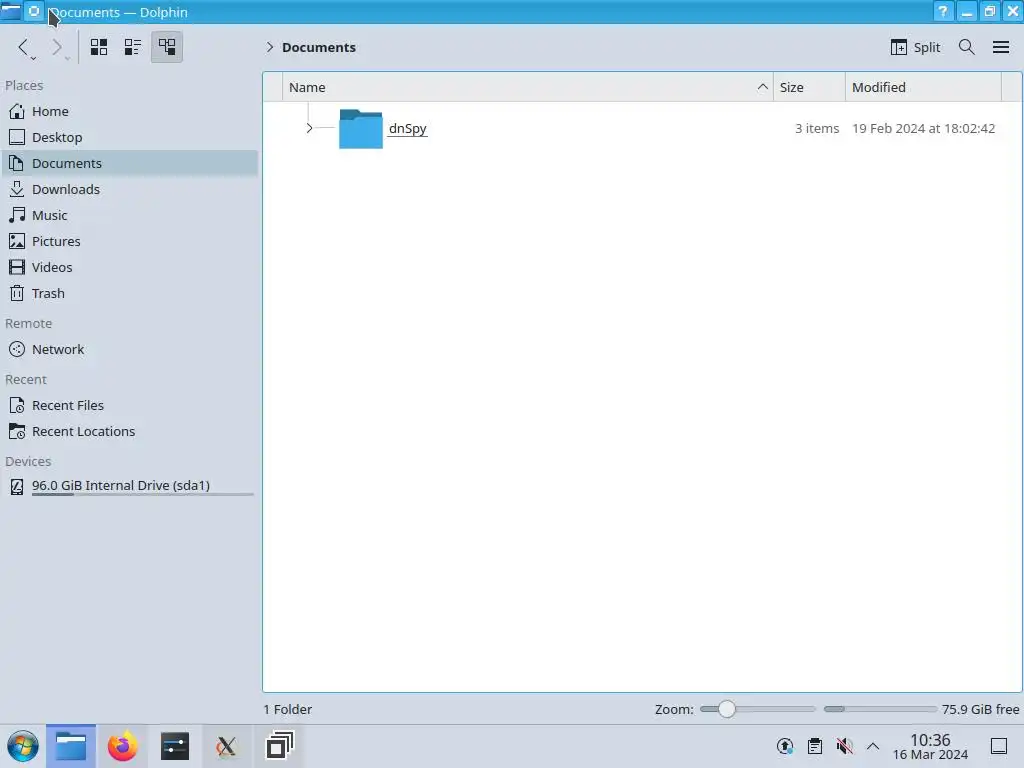The width and height of the screenshot is (1024, 768).
Task: Click 1 Folder status text
Action: [288, 709]
